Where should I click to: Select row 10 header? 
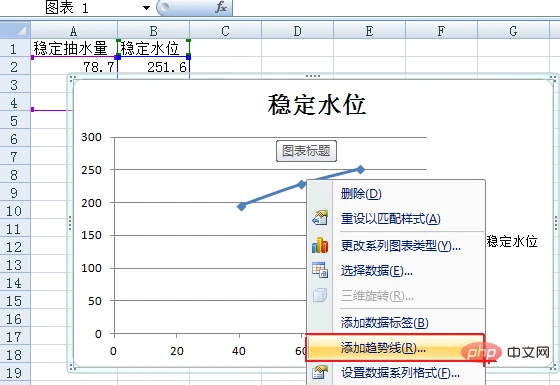[14, 210]
